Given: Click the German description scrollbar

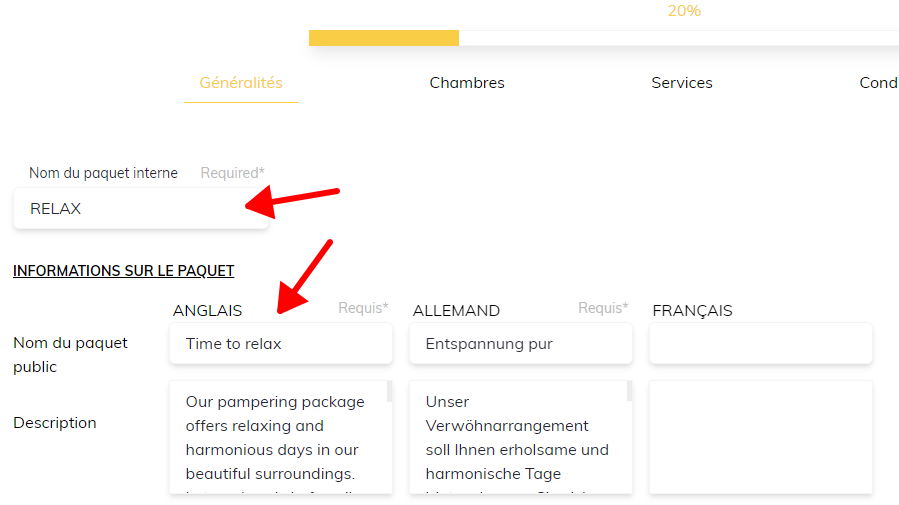Looking at the screenshot, I should click(629, 391).
